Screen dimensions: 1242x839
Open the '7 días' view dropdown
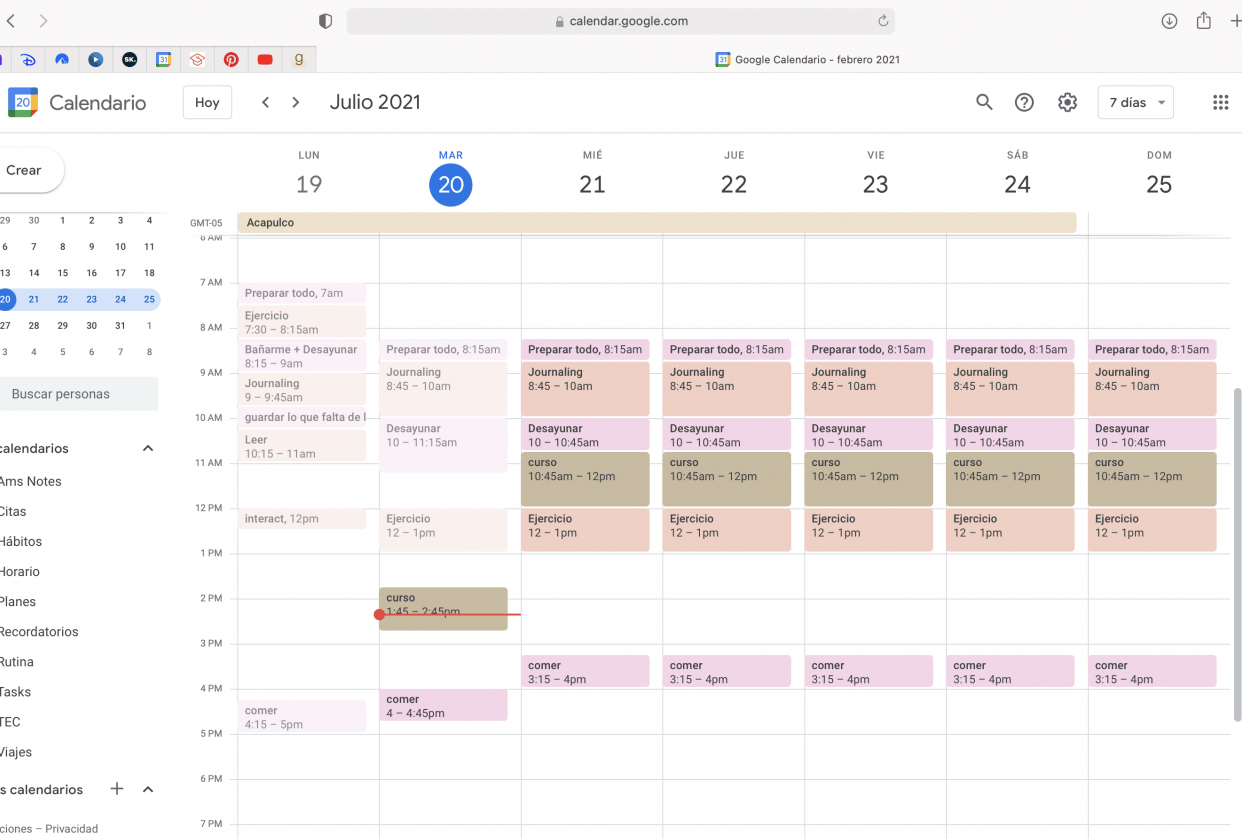coord(1135,102)
